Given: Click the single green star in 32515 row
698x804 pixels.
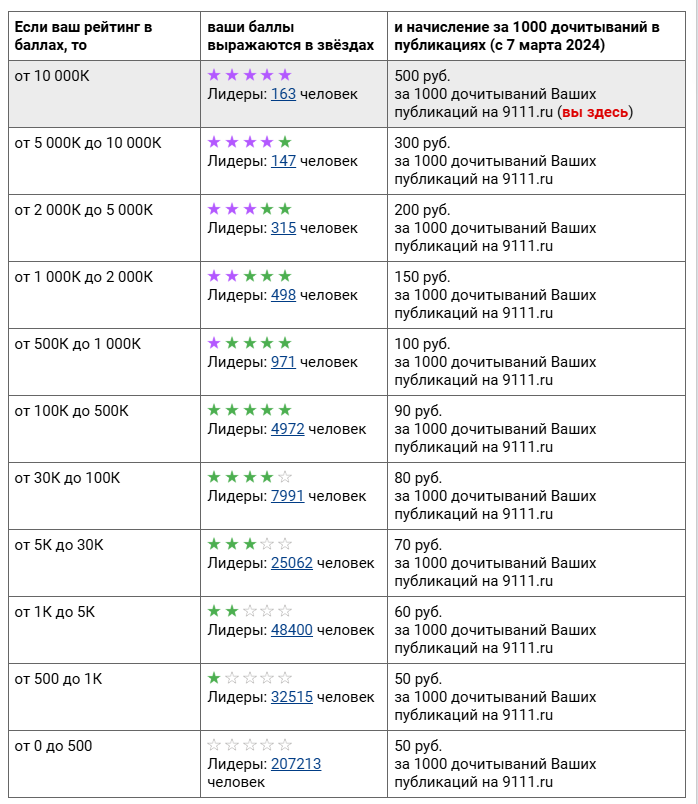Looking at the screenshot, I should [x=214, y=678].
